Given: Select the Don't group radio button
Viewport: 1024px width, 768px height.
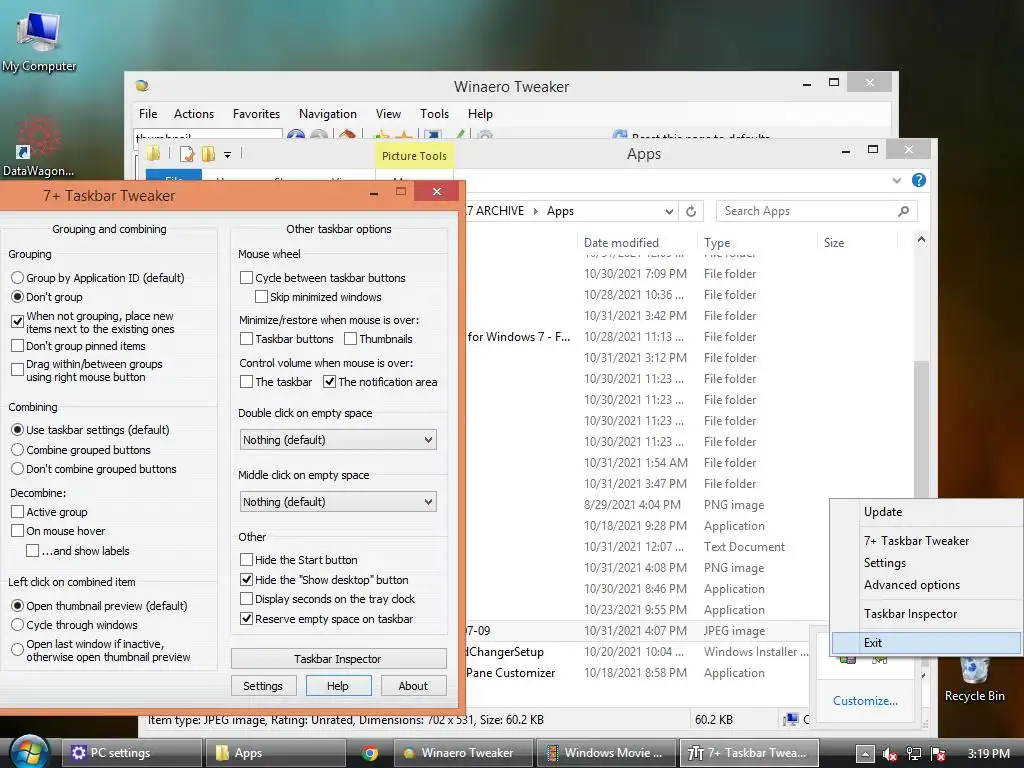Looking at the screenshot, I should point(18,296).
